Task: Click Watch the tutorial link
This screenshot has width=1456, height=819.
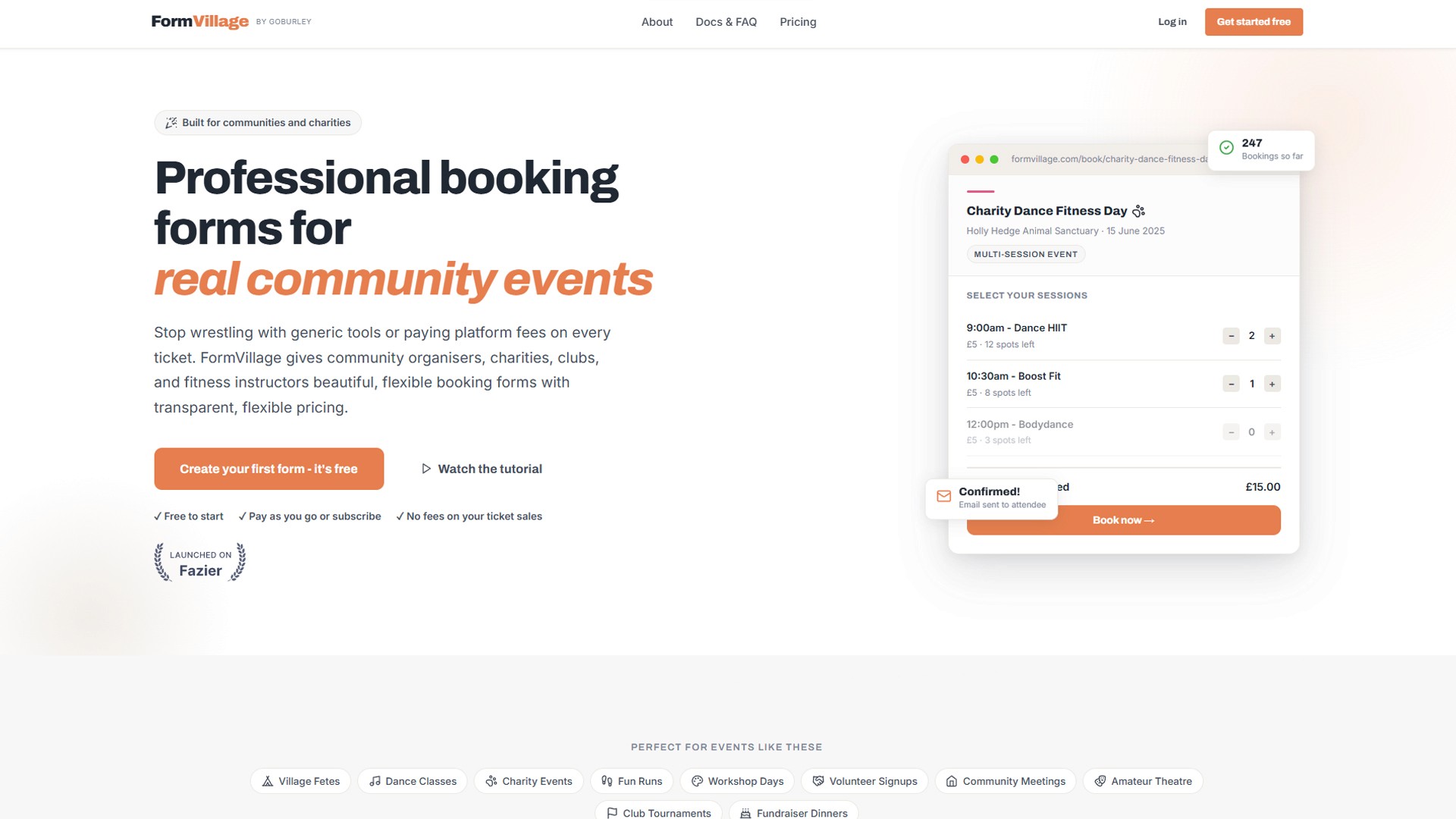Action: [x=482, y=469]
